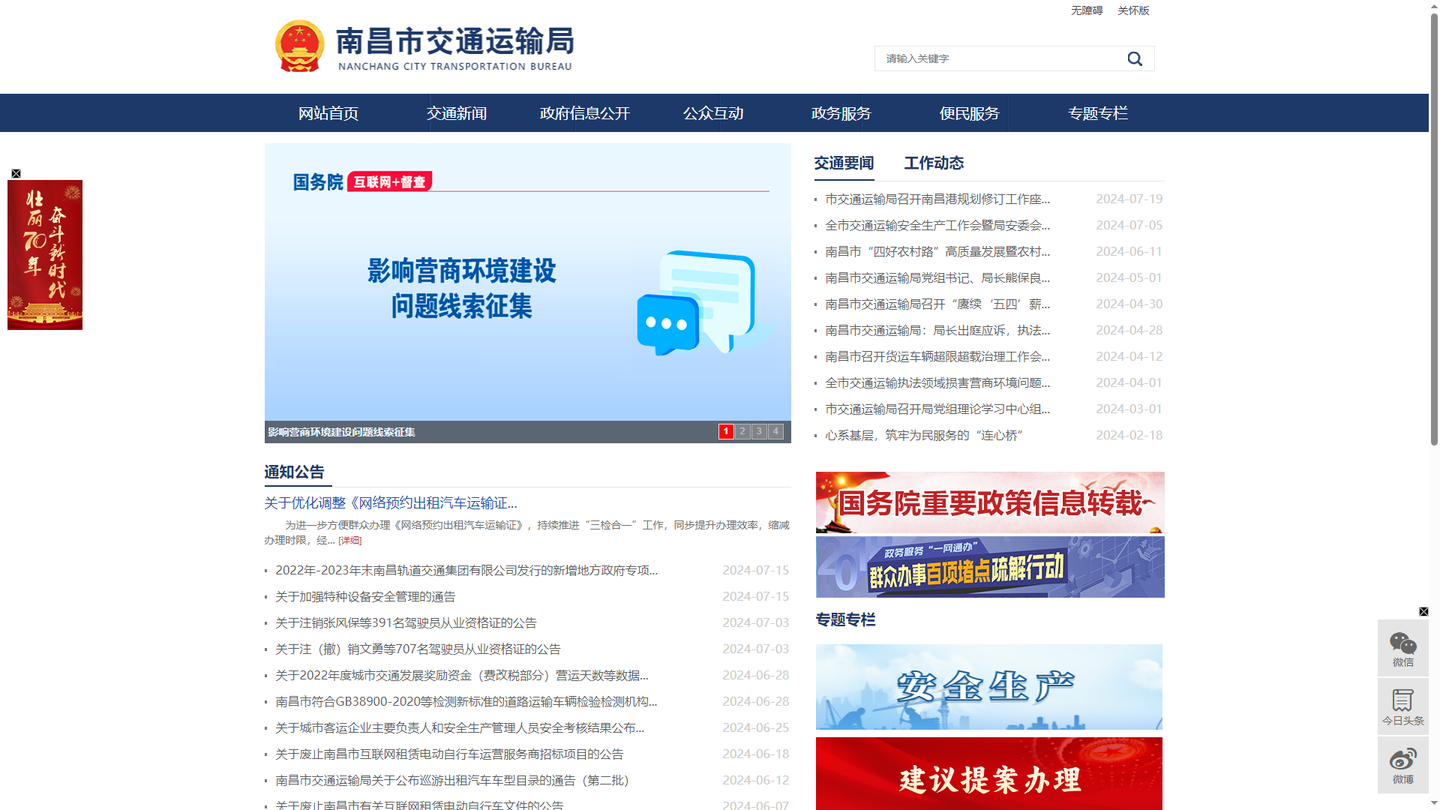Open 公众互动 menu item
Viewport: 1440px width, 810px height.
[x=713, y=113]
